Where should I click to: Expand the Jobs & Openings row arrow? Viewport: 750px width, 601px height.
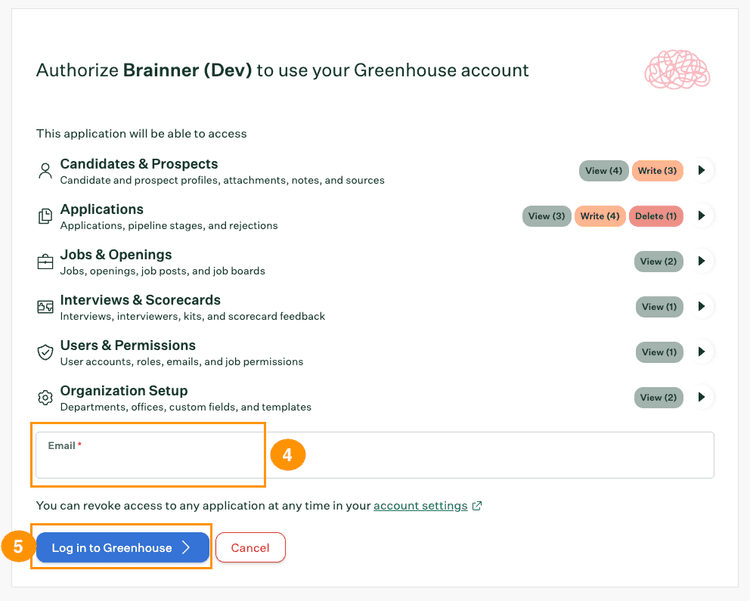pos(702,261)
